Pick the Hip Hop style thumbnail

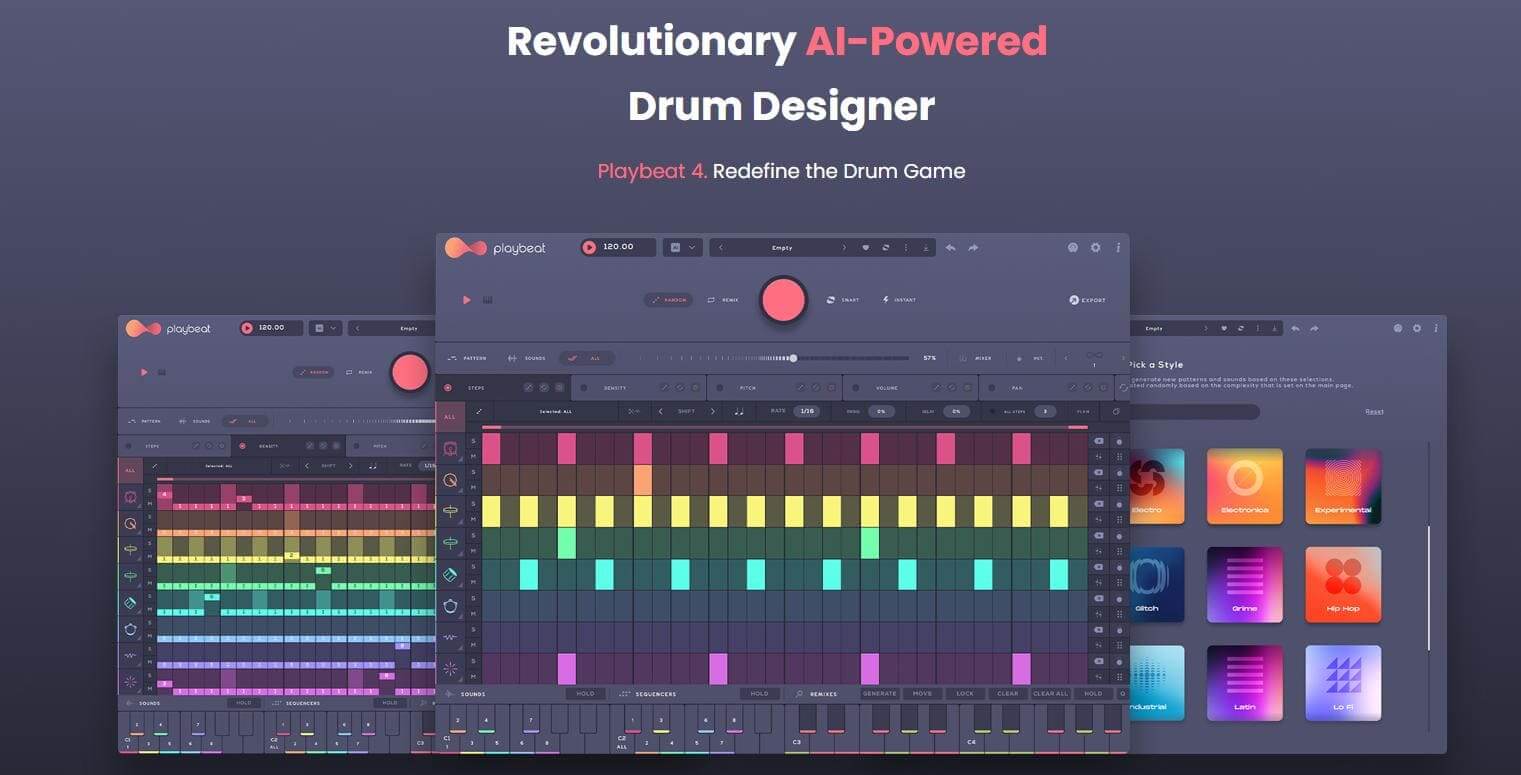coord(1343,585)
